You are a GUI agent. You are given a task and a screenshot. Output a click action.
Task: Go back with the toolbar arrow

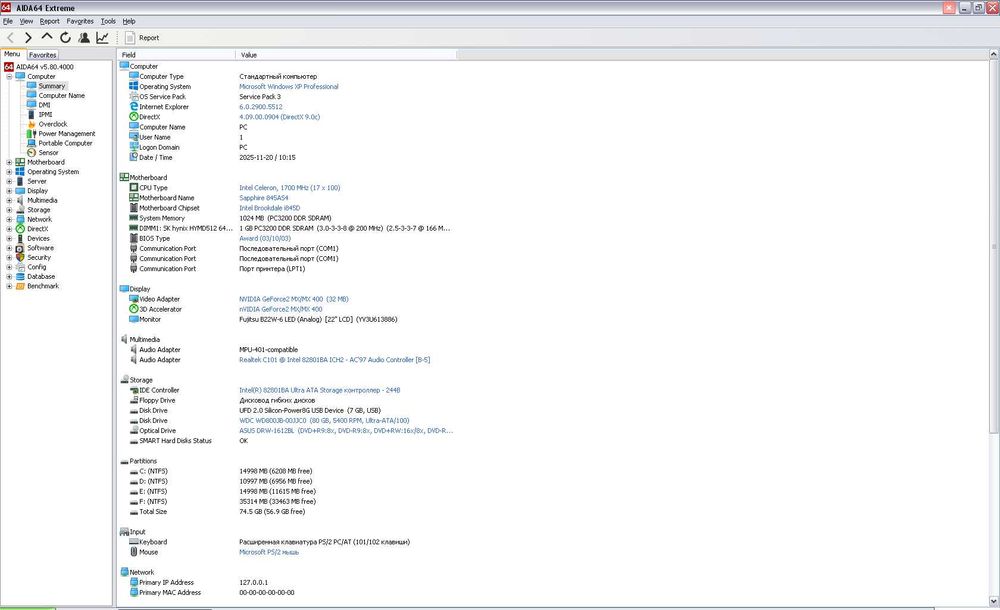pos(10,38)
